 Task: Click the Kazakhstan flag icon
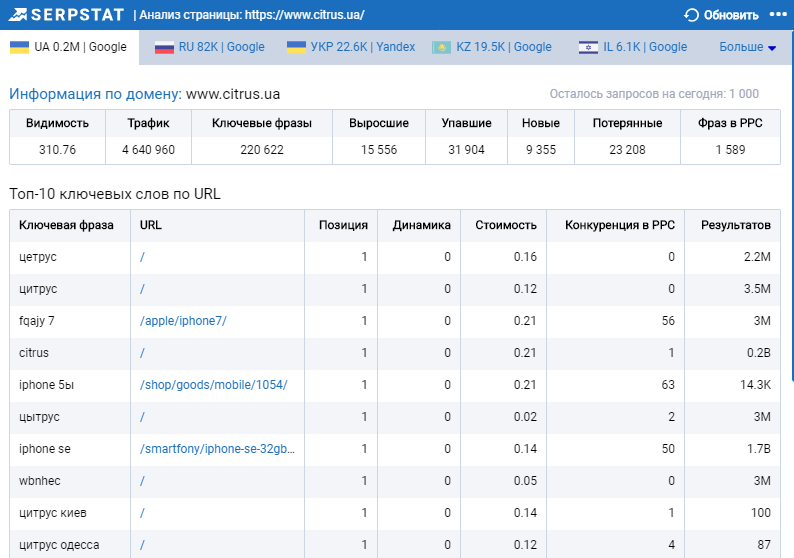(442, 48)
